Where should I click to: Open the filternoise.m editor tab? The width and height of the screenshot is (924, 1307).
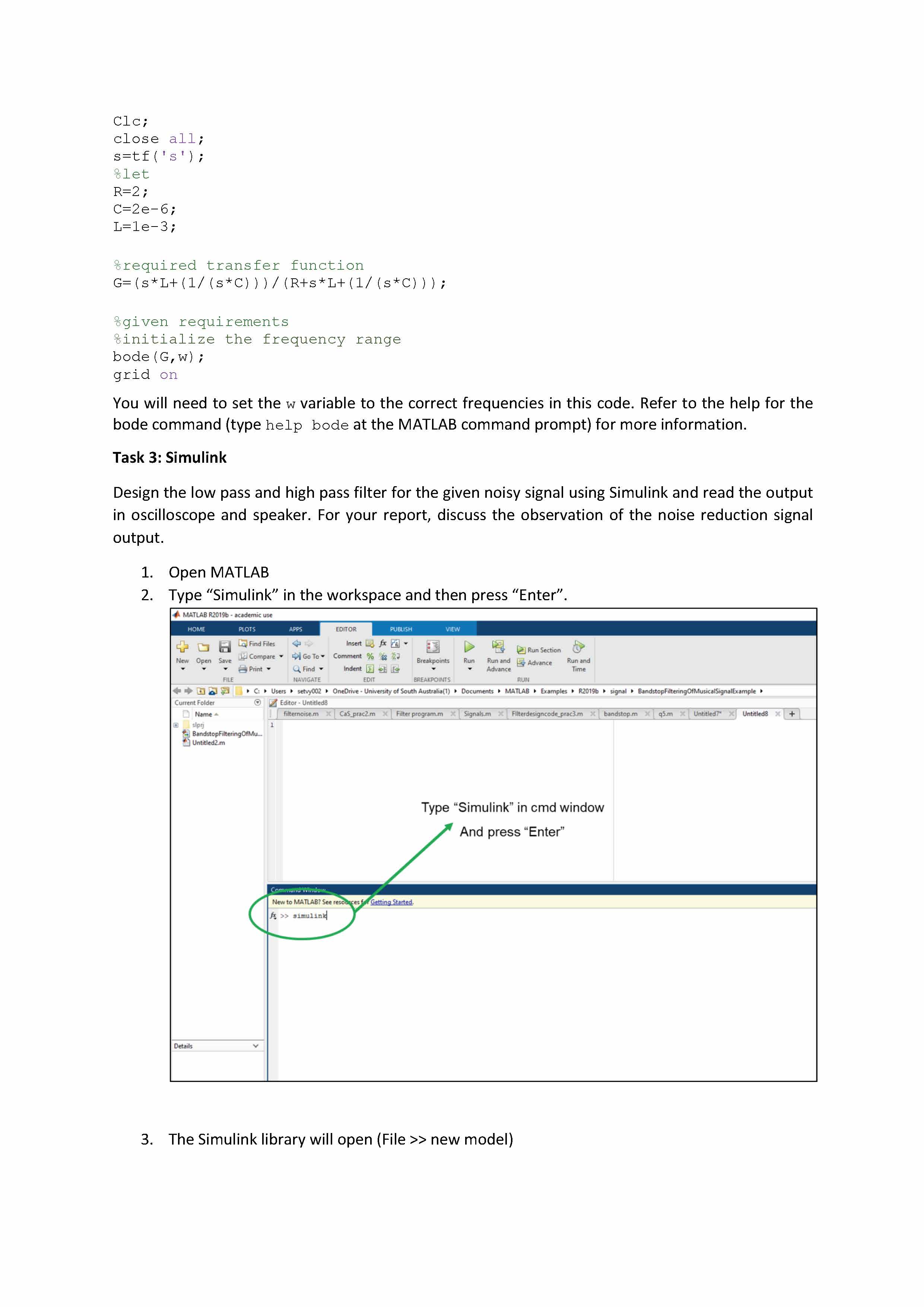tap(301, 714)
